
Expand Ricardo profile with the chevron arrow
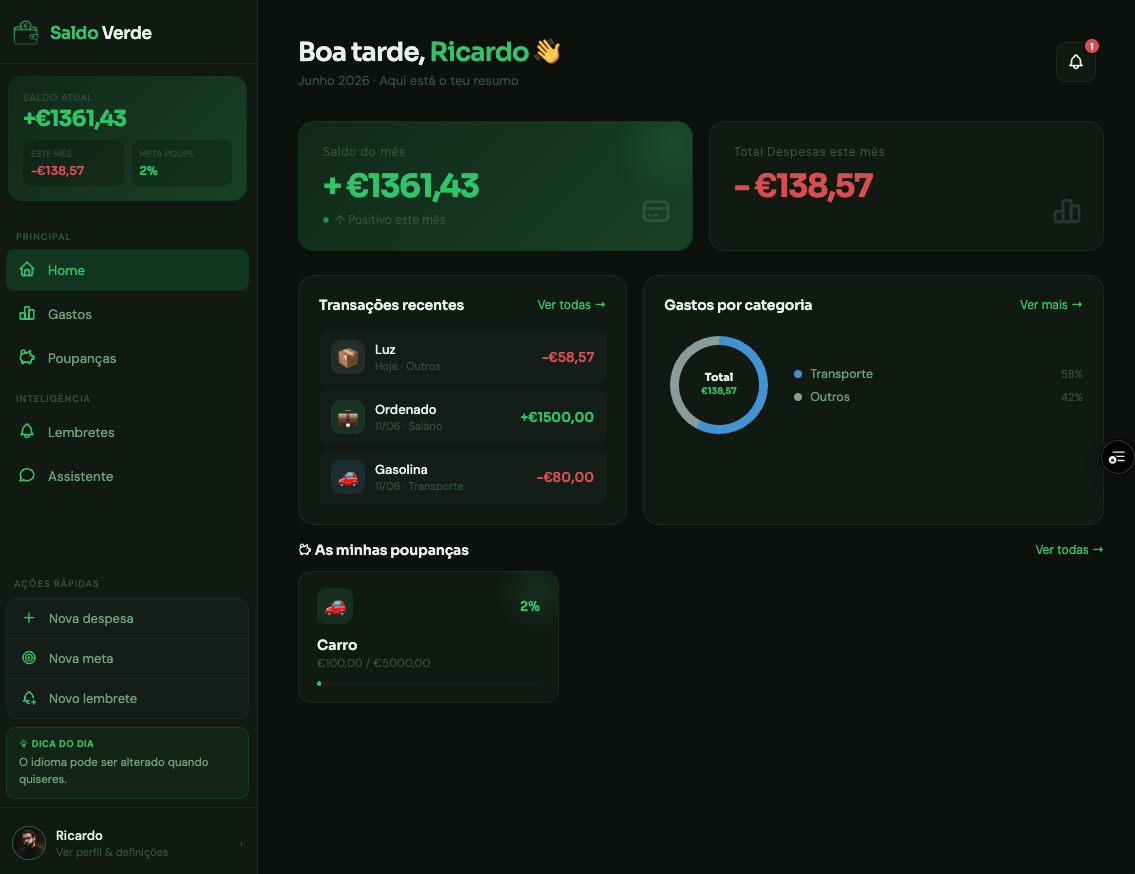point(241,843)
